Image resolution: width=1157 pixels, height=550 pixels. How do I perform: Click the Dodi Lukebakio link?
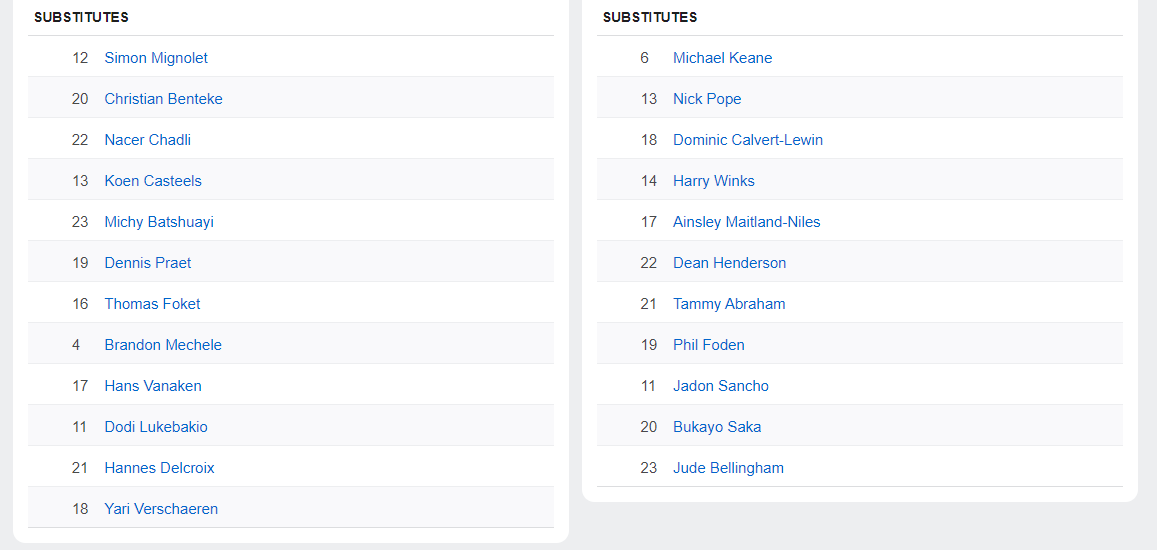pyautogui.click(x=156, y=427)
